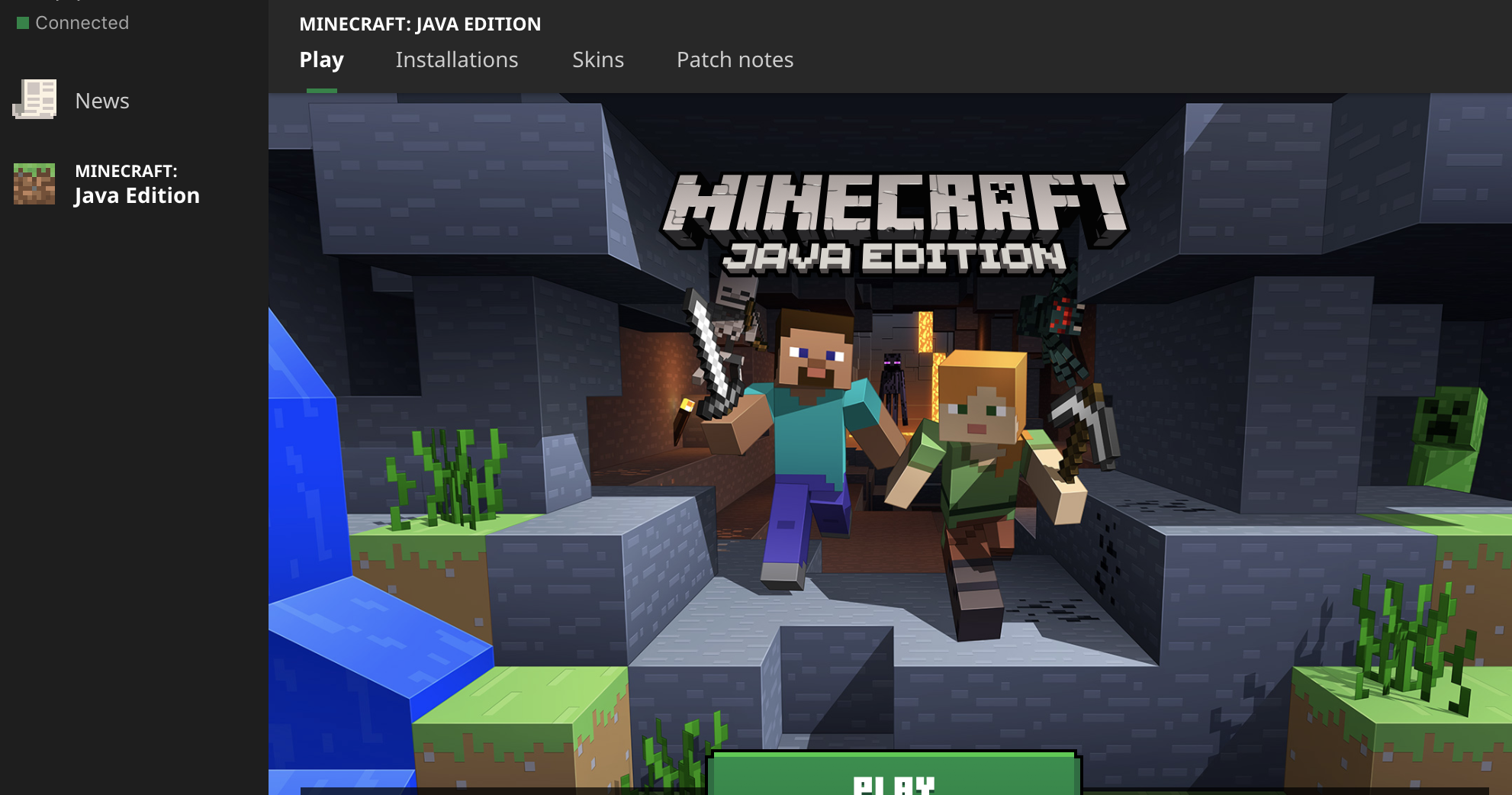1512x795 pixels.
Task: Open the News sidebar label
Action: tap(102, 101)
